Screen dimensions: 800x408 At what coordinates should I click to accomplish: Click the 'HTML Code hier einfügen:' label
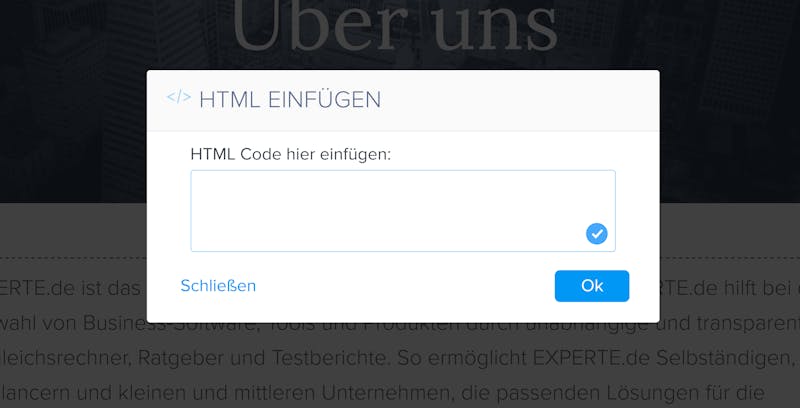tap(290, 154)
